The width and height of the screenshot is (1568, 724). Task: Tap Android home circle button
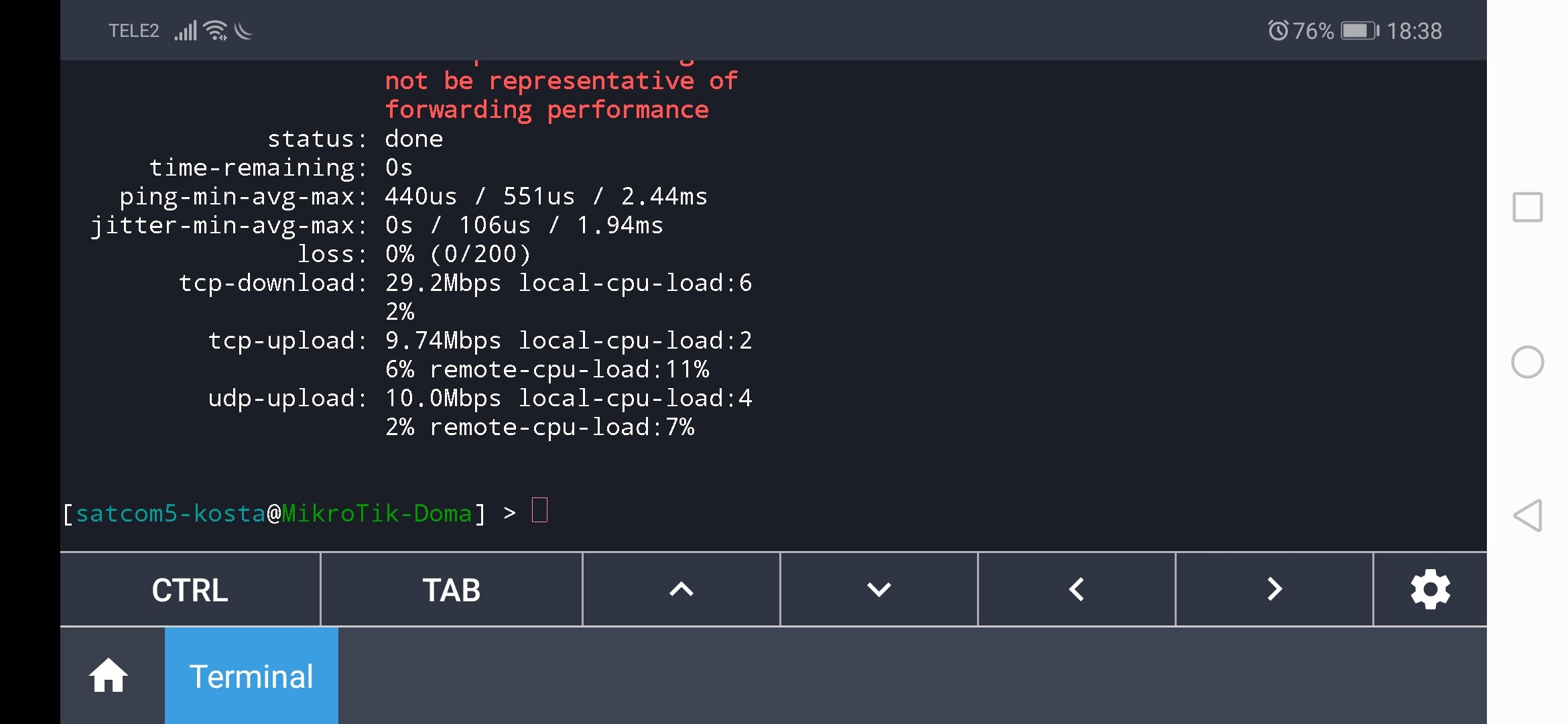tap(1528, 362)
